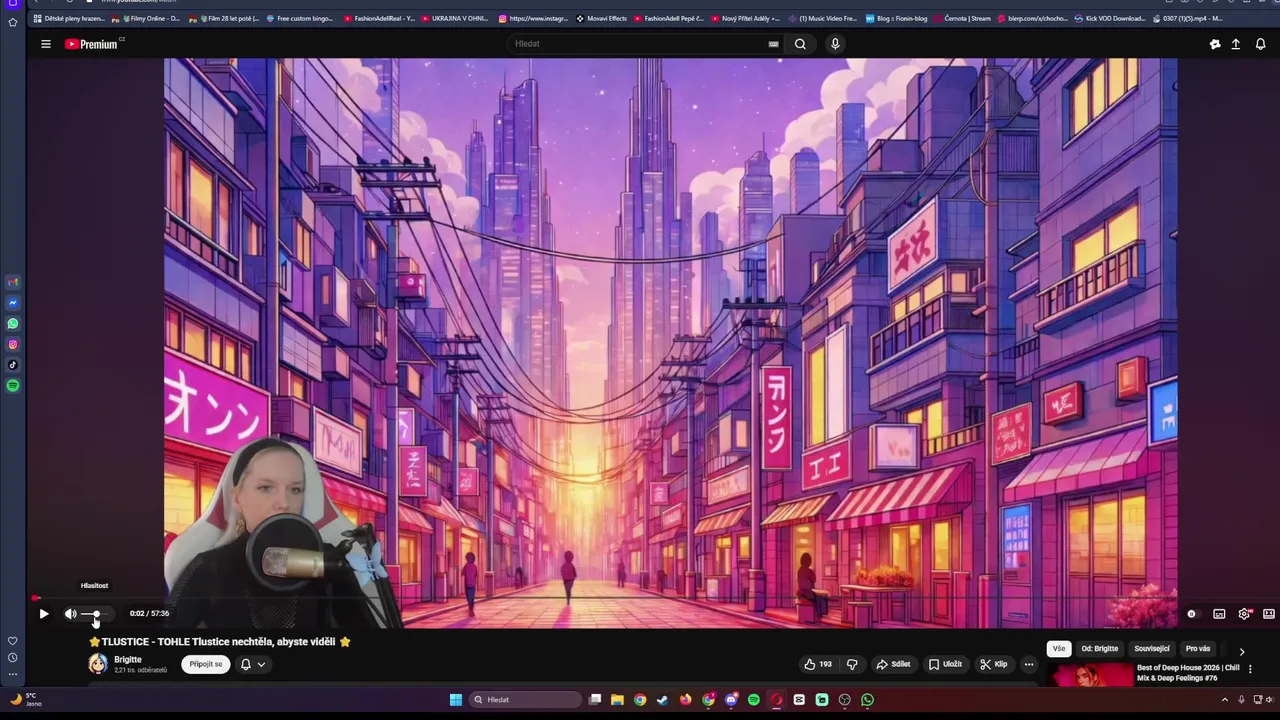Click the Klip clip button
Viewport: 1280px width, 720px height.
[x=994, y=664]
